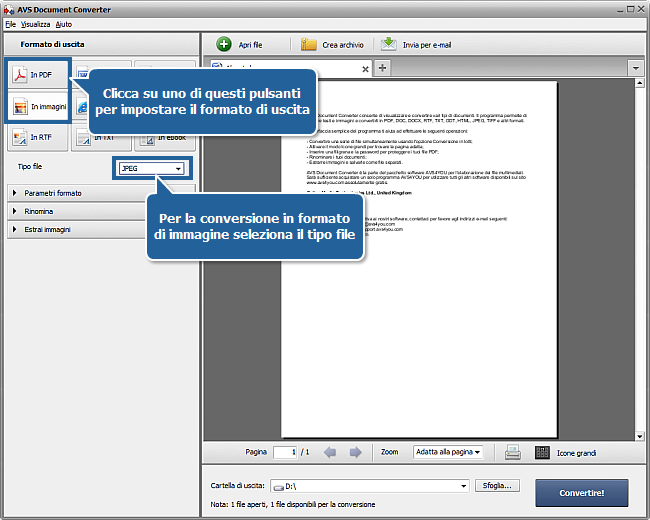Choose the In immagini output format
This screenshot has width=650, height=520.
pyautogui.click(x=38, y=106)
